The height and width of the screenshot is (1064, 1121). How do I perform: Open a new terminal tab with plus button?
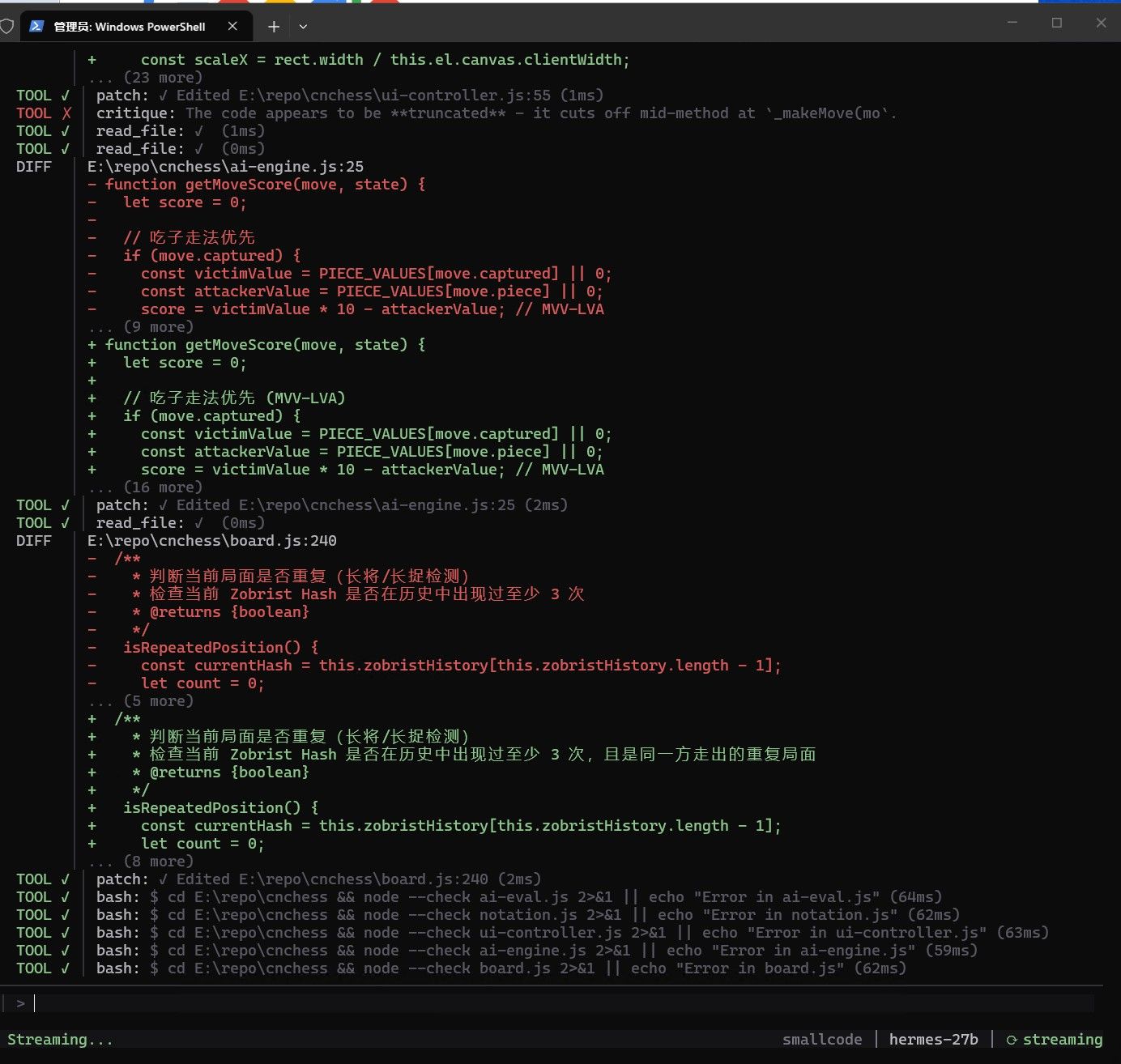[274, 27]
